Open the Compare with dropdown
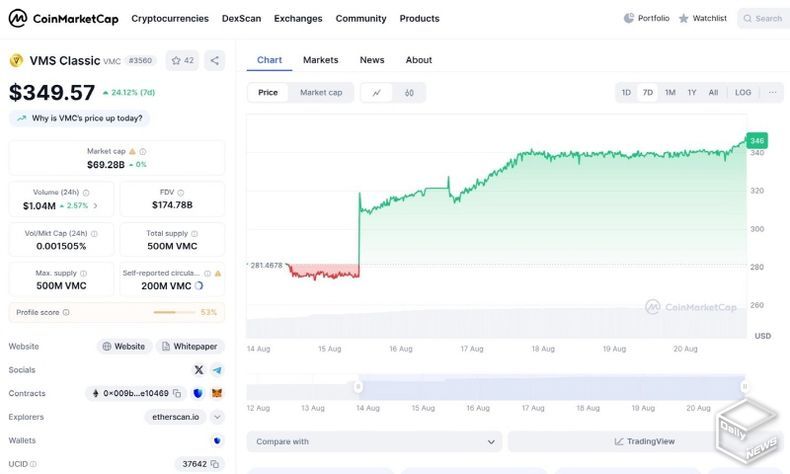 click(x=374, y=442)
